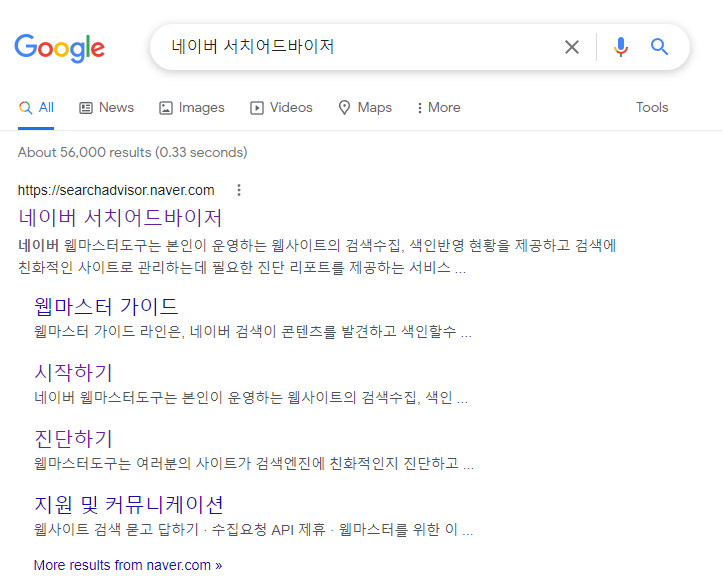Switch to the News tab

(107, 107)
